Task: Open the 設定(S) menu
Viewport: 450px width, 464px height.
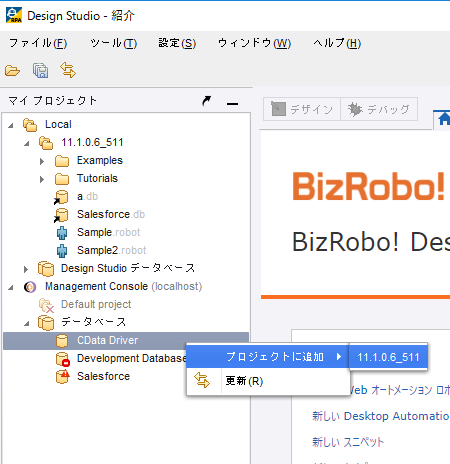Action: (177, 43)
